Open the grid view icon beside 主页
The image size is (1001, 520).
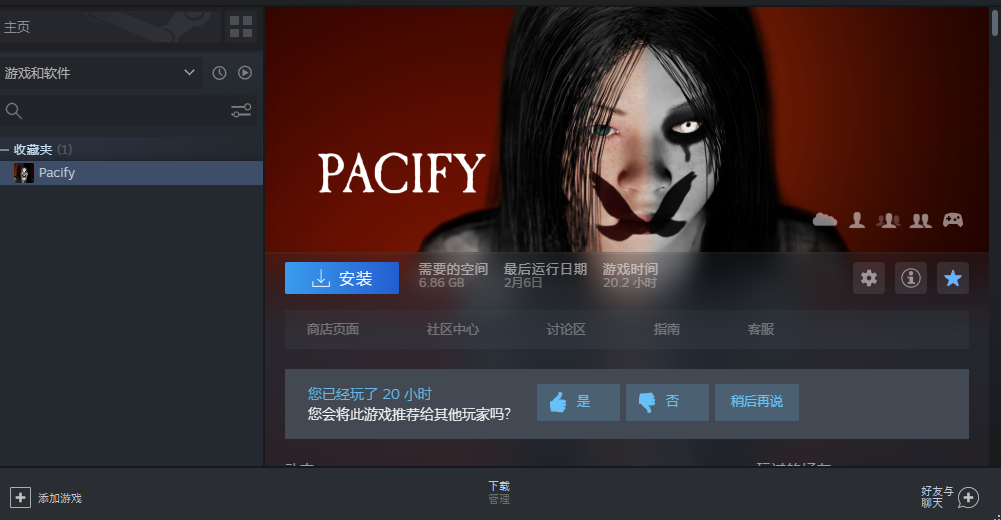[x=241, y=27]
